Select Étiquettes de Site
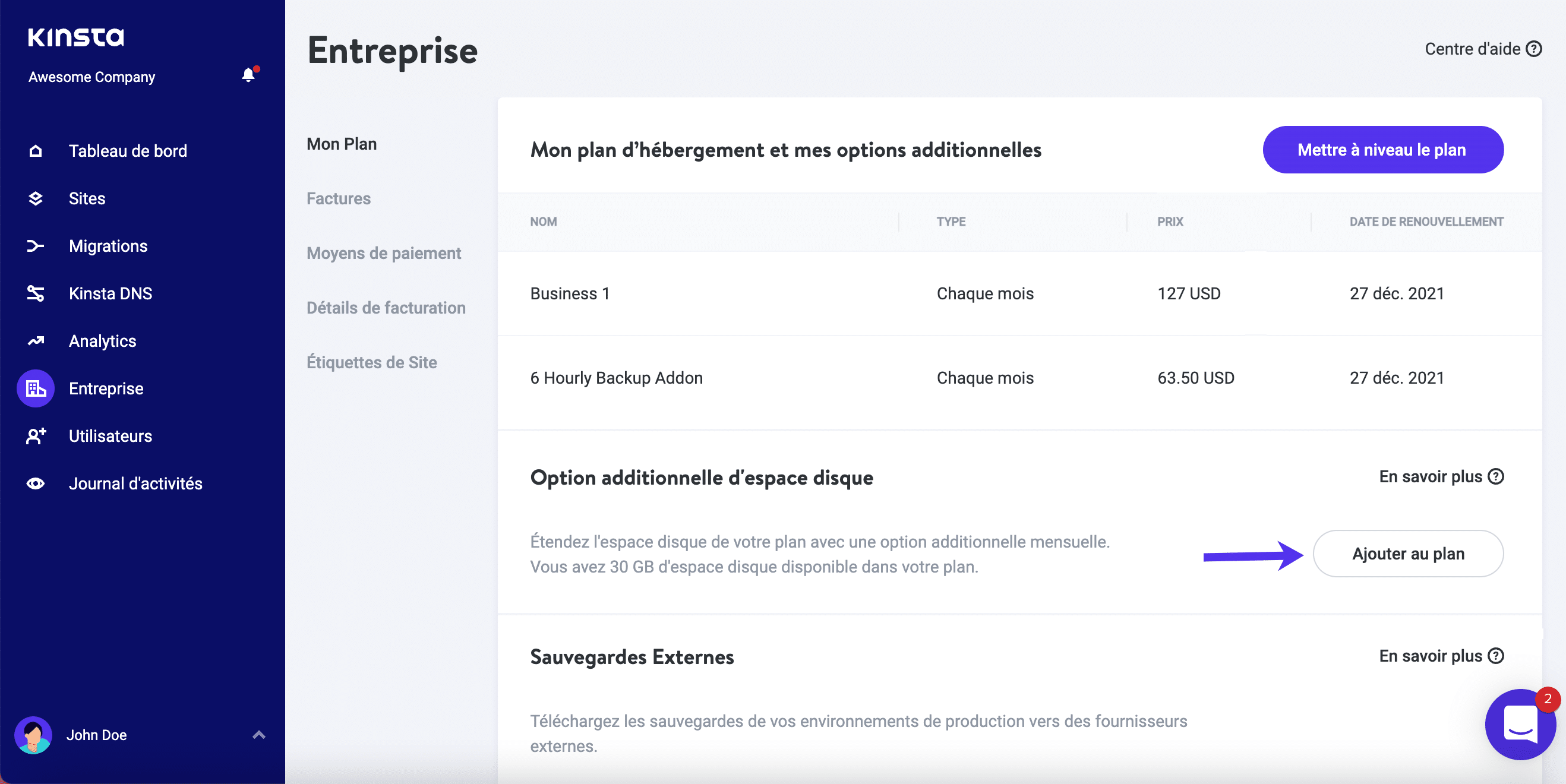 [x=371, y=362]
